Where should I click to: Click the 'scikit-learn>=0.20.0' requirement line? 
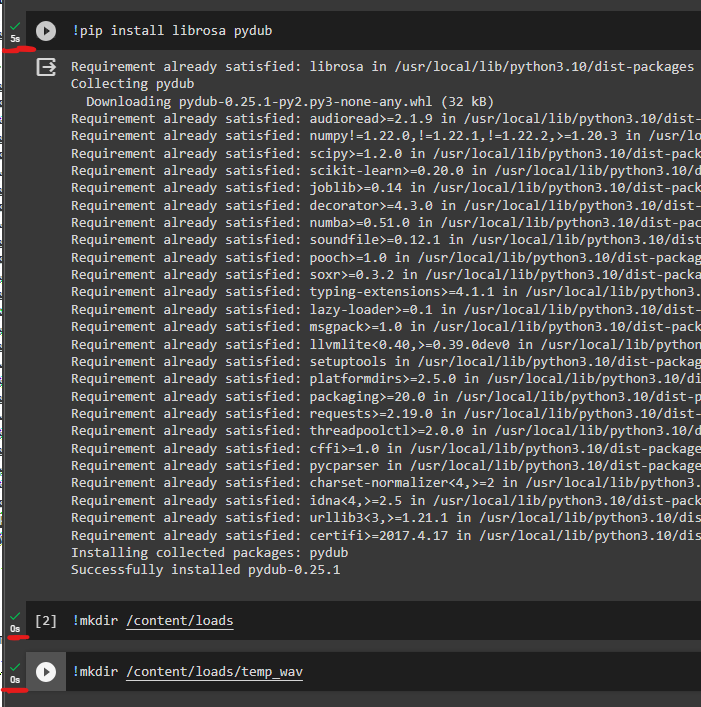[386, 171]
